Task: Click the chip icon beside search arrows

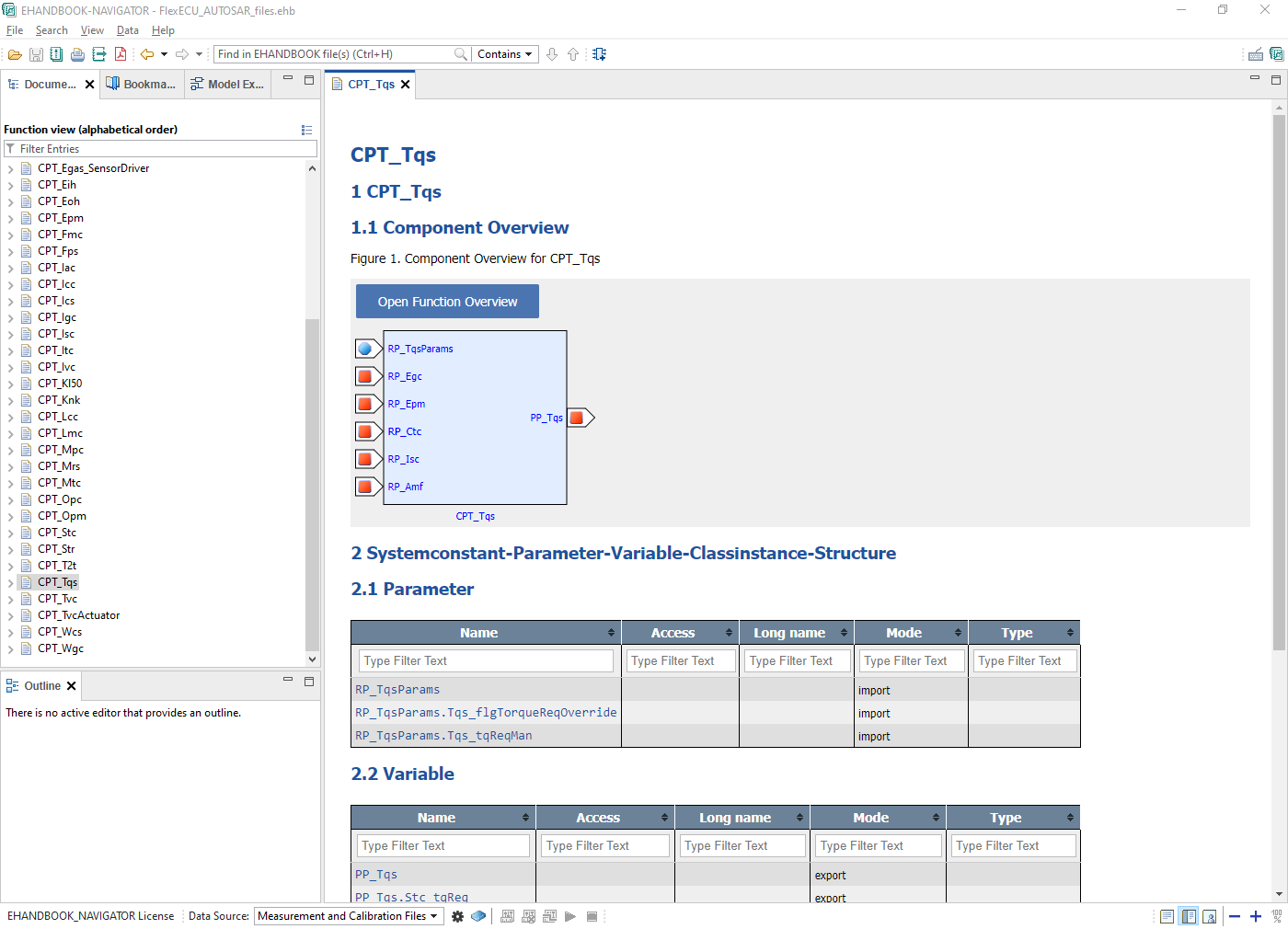Action: (x=600, y=54)
